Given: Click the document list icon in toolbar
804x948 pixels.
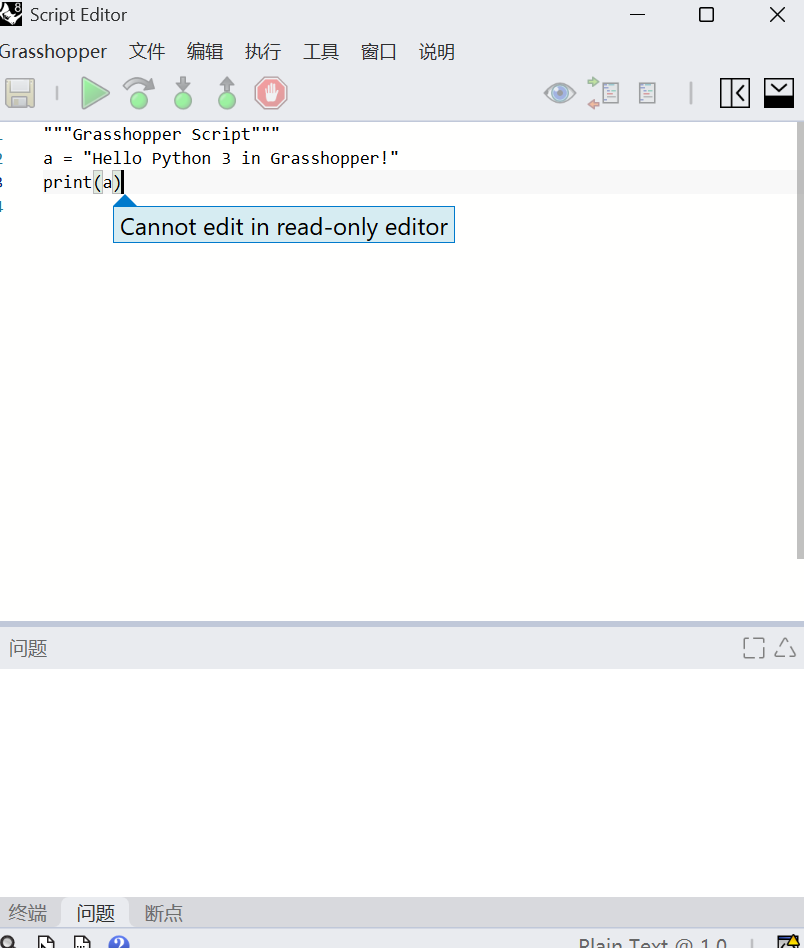Looking at the screenshot, I should pyautogui.click(x=647, y=94).
